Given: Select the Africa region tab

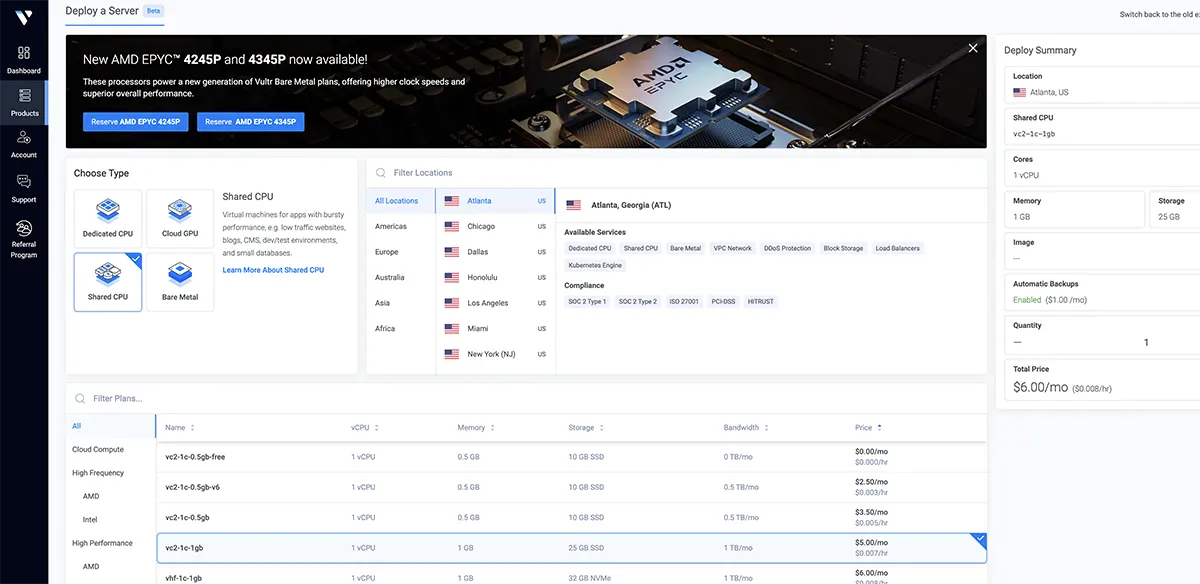Looking at the screenshot, I should click(x=401, y=328).
